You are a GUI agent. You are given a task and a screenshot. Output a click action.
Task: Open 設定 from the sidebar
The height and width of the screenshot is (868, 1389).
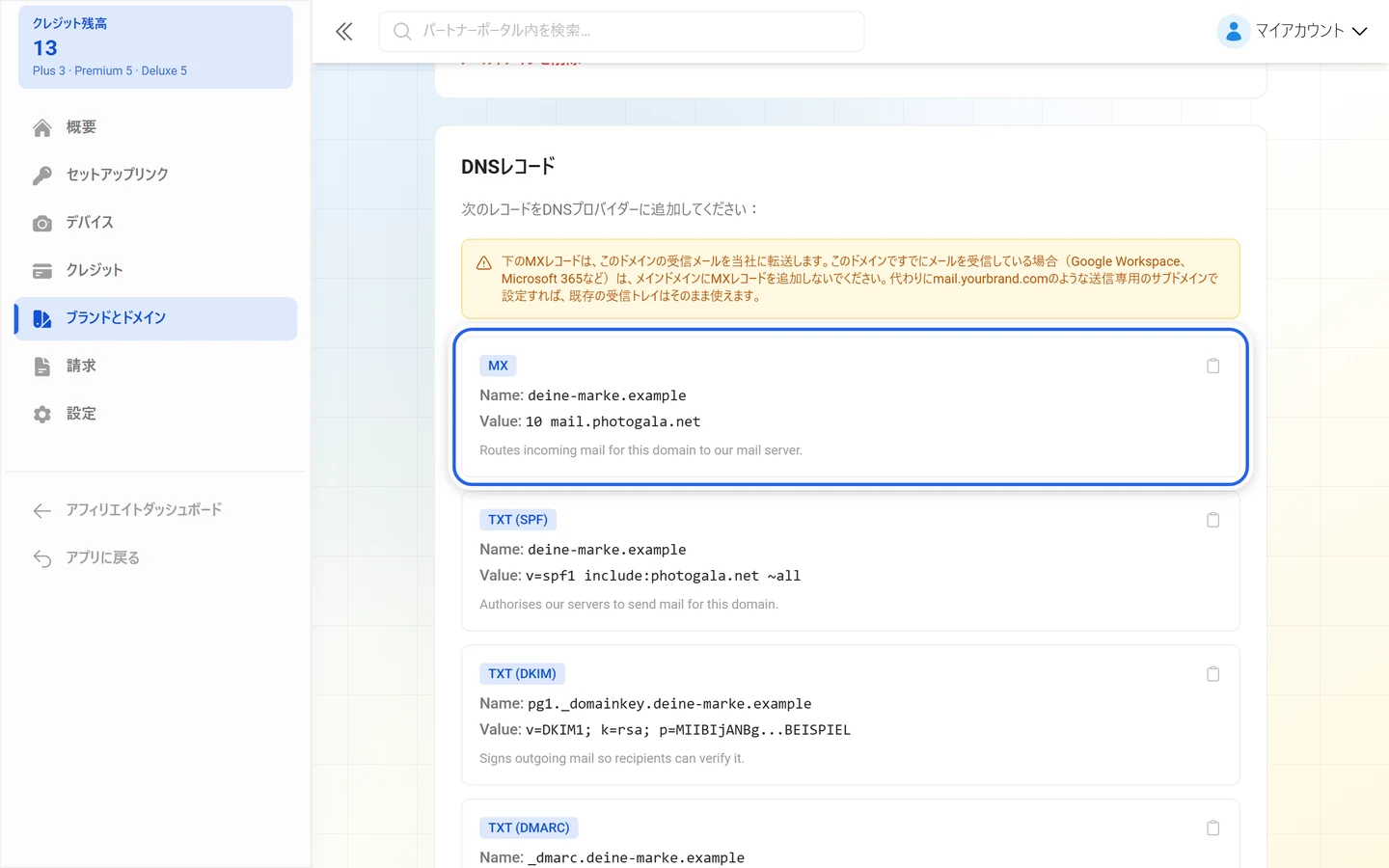[x=155, y=414]
